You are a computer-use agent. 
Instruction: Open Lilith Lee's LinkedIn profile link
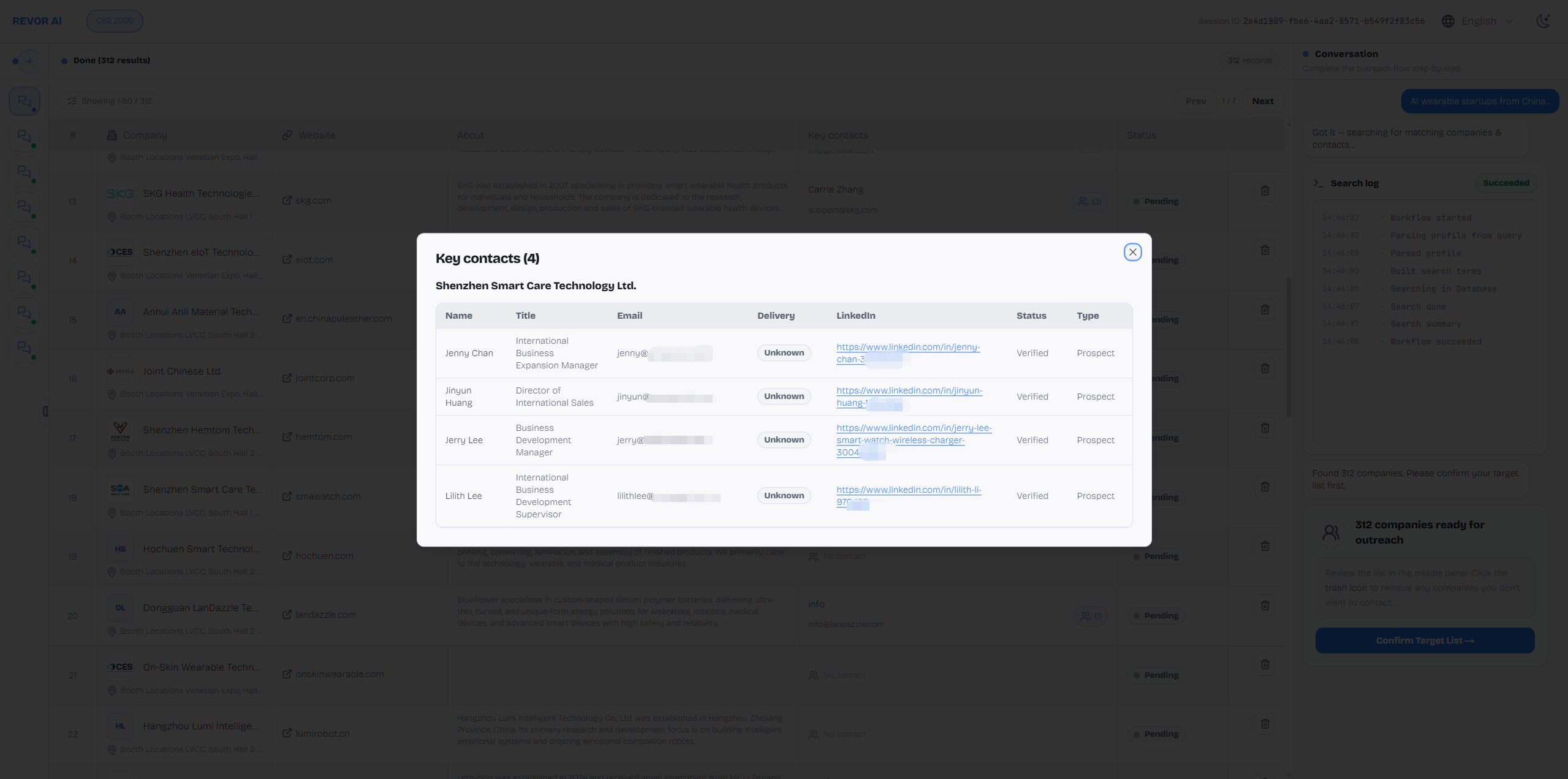908,490
